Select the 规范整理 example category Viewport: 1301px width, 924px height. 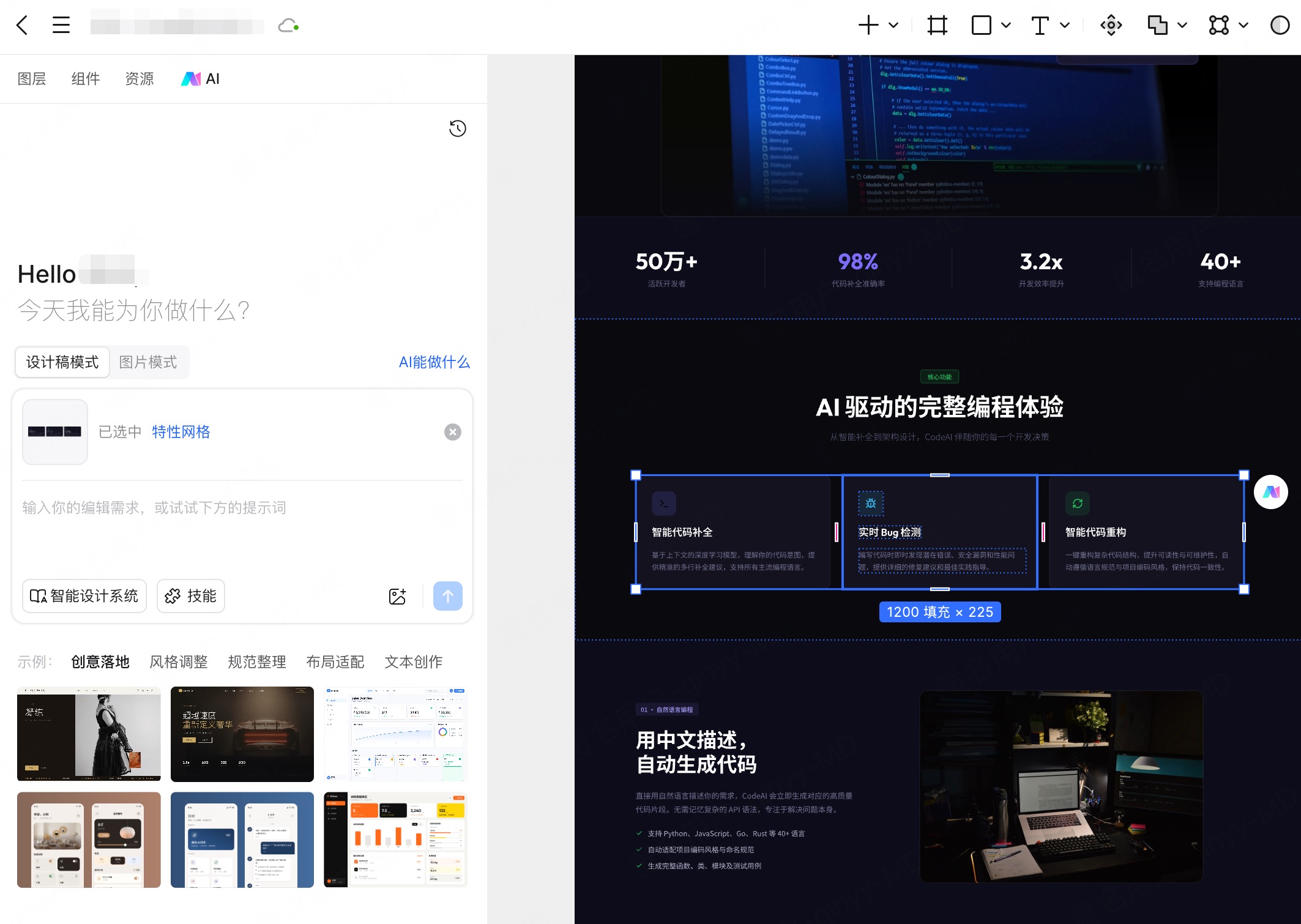257,662
